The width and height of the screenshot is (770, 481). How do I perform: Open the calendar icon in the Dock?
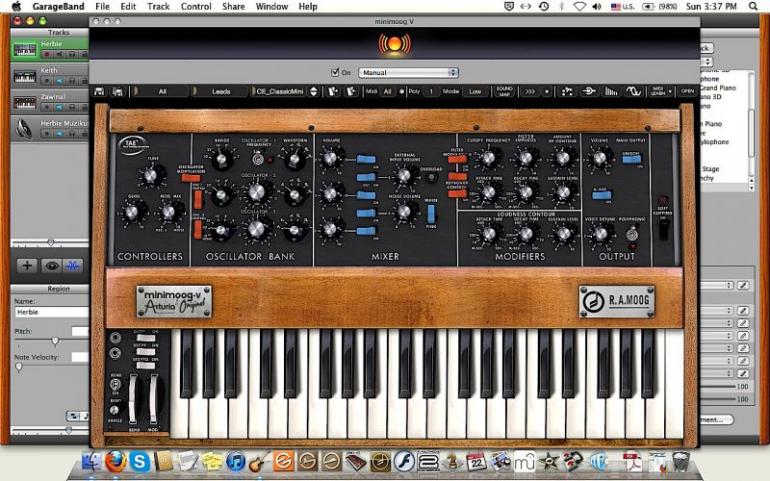pos(476,462)
